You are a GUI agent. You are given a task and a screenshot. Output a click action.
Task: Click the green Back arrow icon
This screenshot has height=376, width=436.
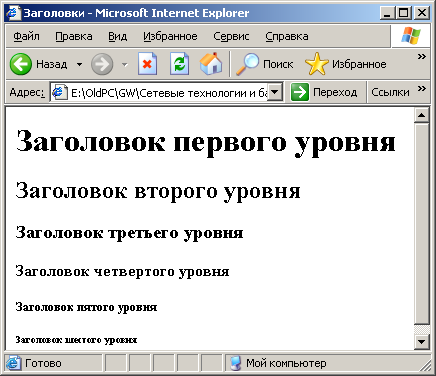(21, 64)
